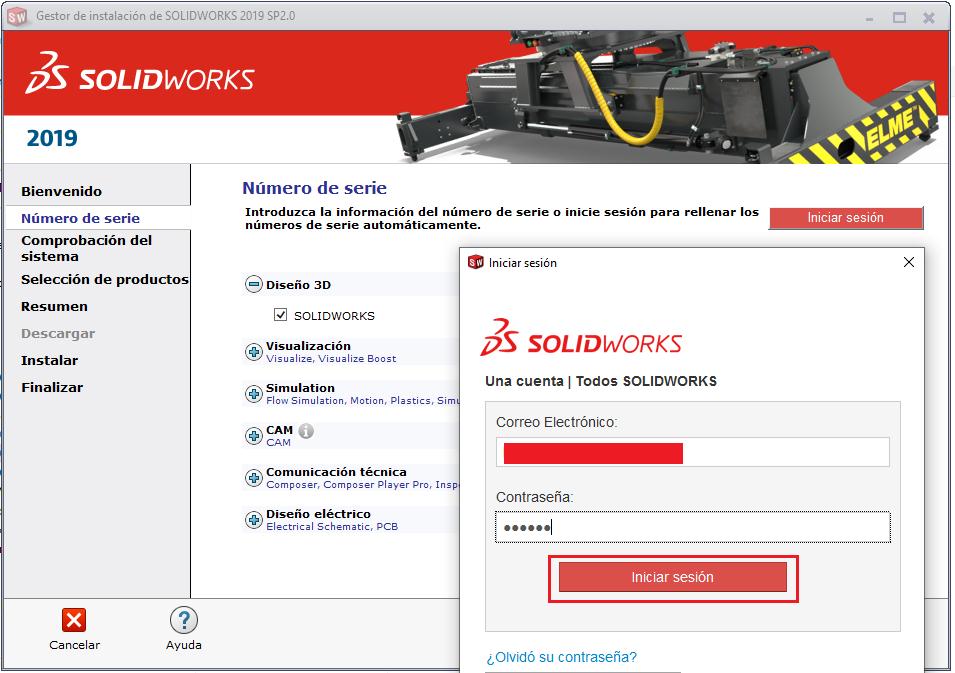Click the CAM info icon
This screenshot has height=673, width=955.
click(x=306, y=431)
